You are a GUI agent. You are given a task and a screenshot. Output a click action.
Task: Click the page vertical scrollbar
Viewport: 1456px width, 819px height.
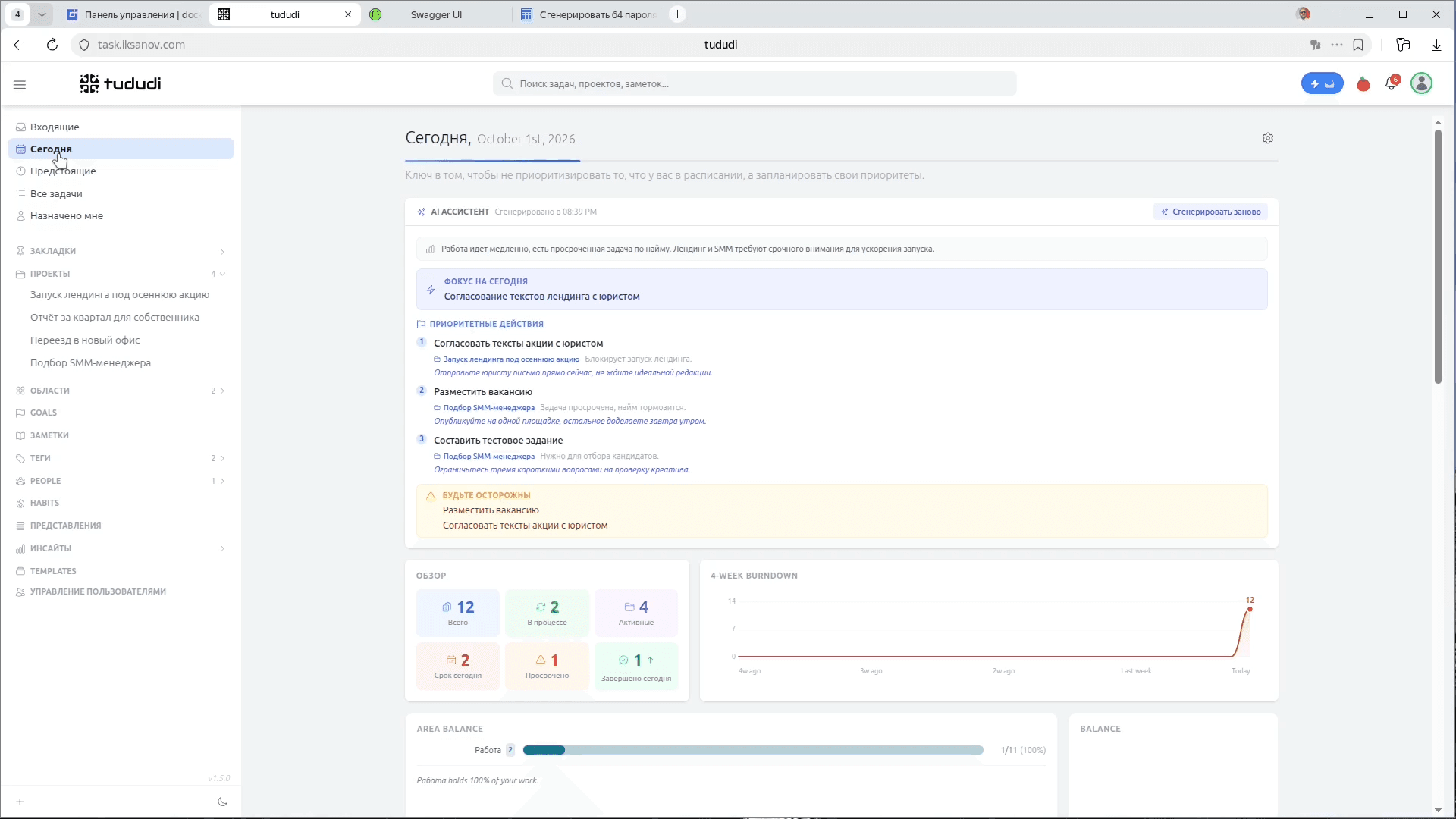point(1438,256)
